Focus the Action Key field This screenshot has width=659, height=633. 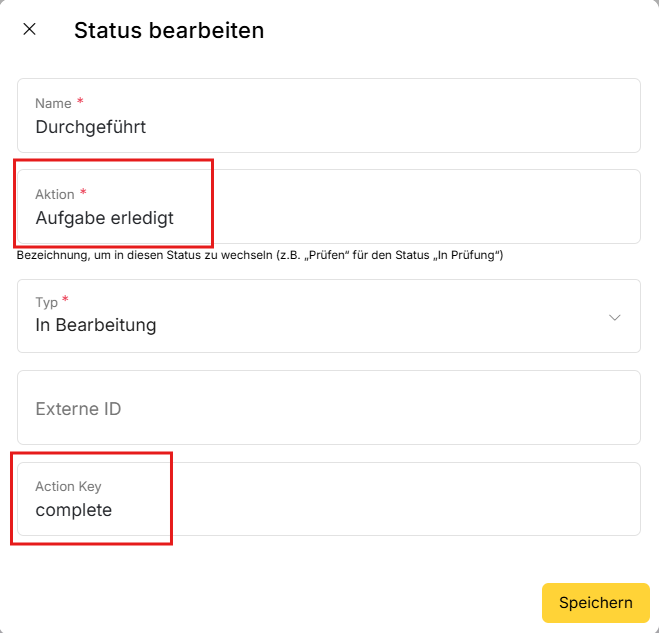pyautogui.click(x=400, y=499)
